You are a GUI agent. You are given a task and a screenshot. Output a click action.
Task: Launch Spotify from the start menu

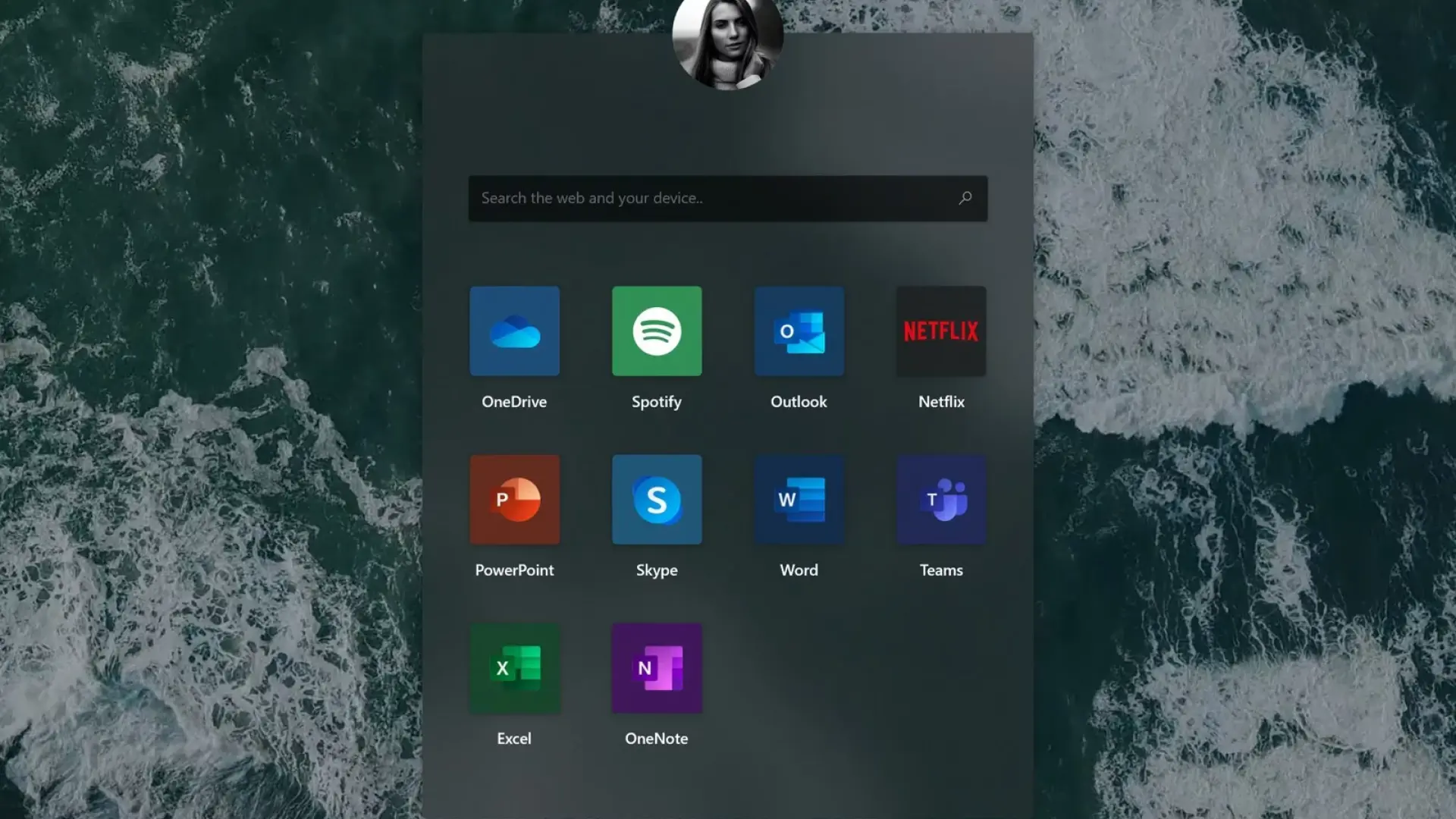point(657,331)
